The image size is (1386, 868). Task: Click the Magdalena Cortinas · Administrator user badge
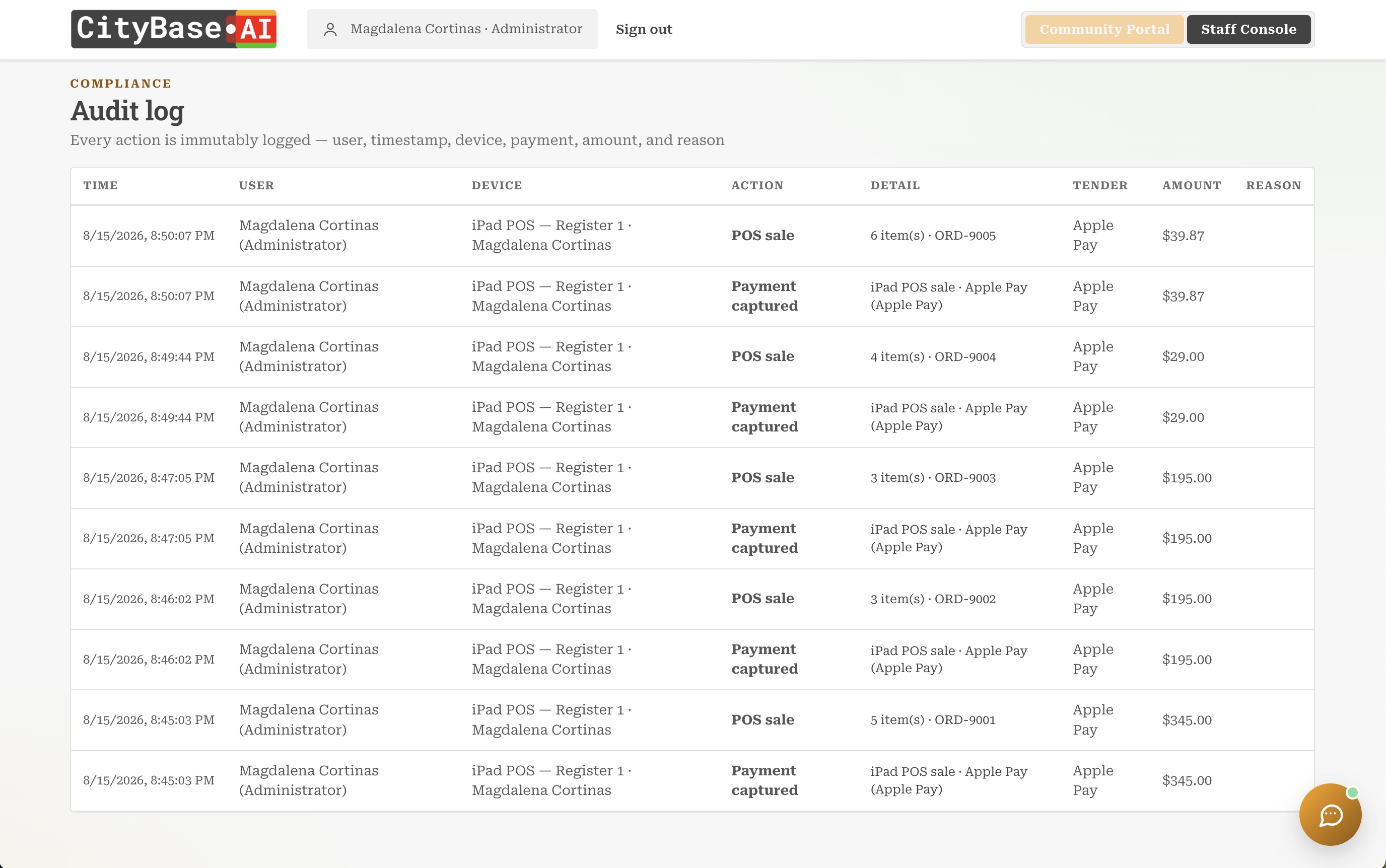pyautogui.click(x=452, y=29)
